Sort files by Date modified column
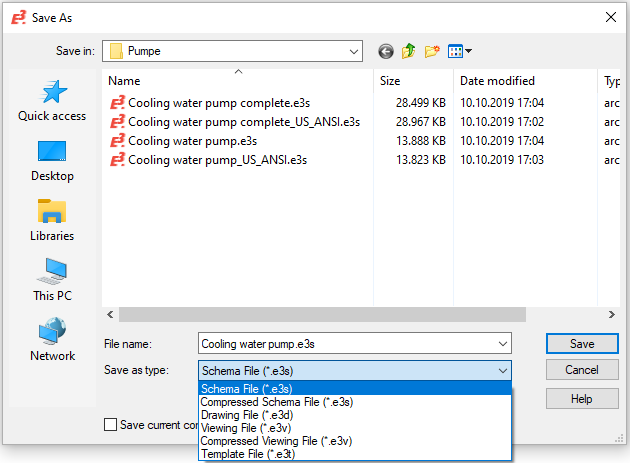 497,81
